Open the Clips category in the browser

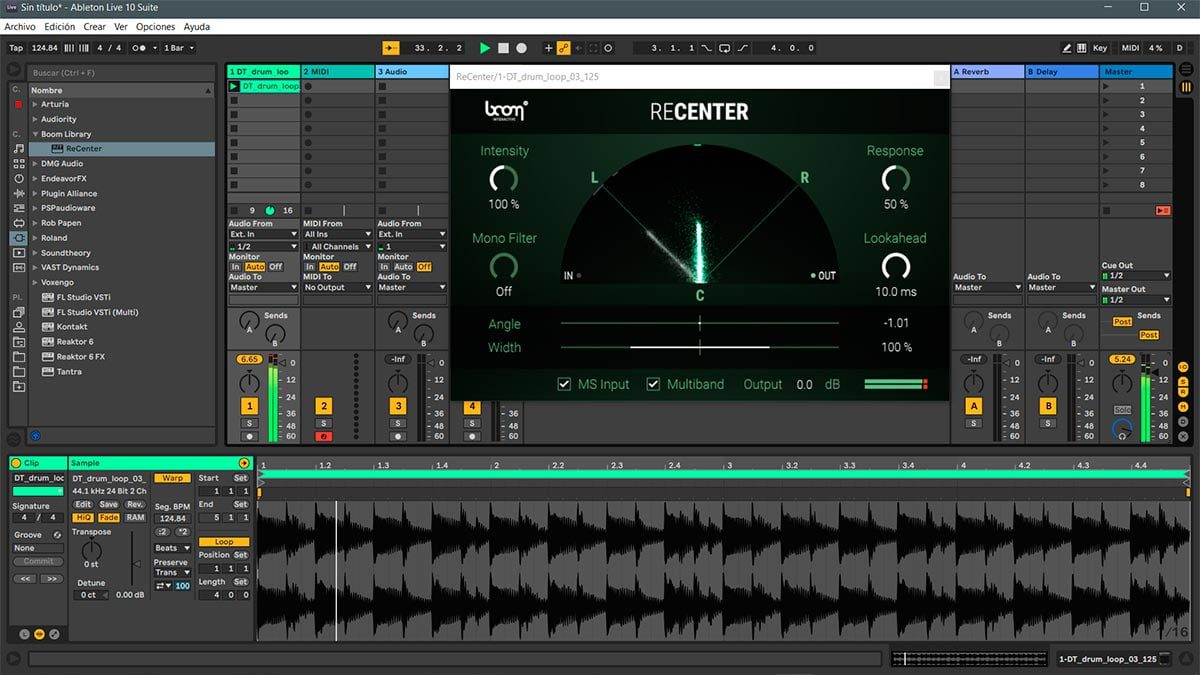18,253
